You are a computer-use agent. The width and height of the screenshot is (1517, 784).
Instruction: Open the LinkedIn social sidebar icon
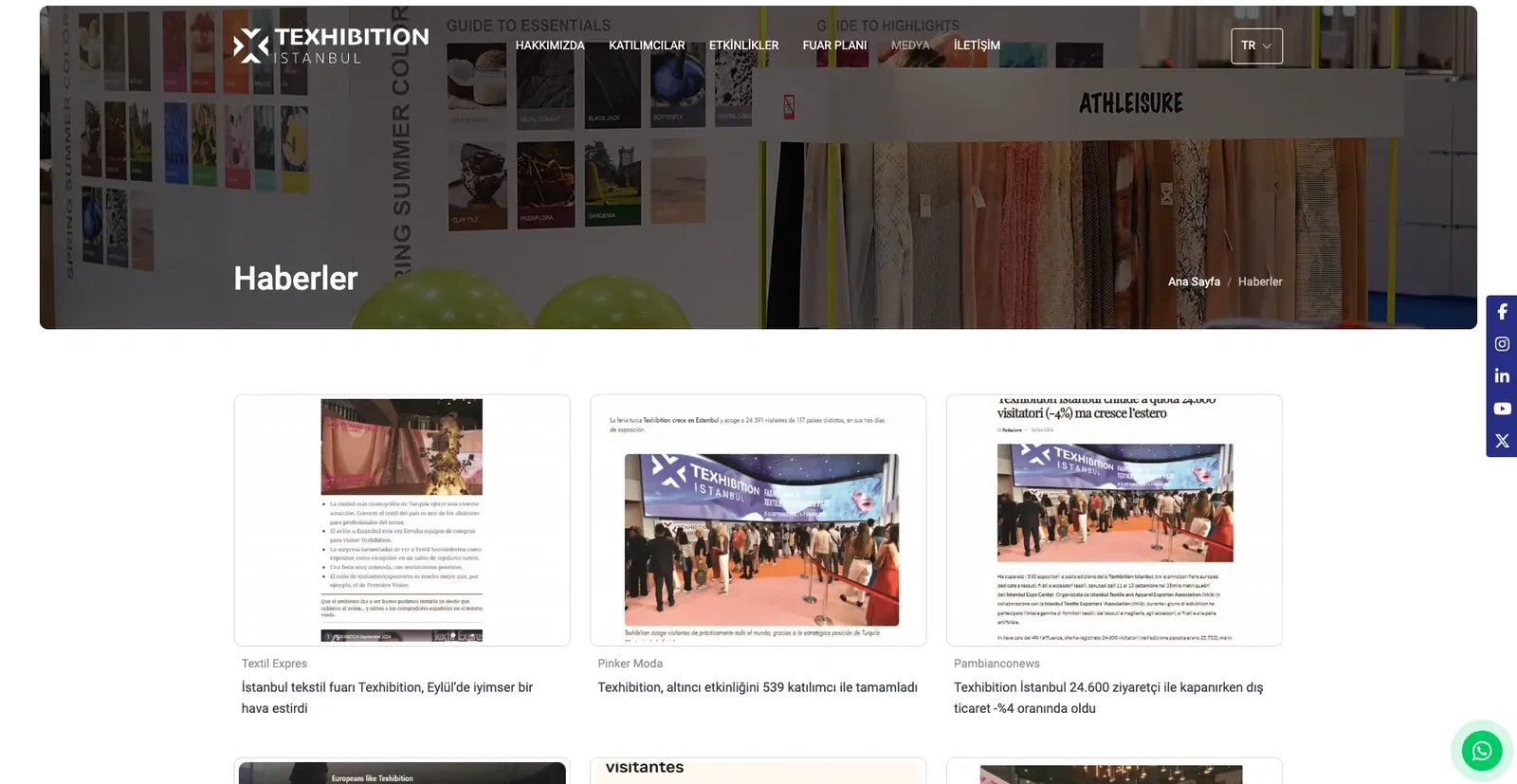(1502, 376)
